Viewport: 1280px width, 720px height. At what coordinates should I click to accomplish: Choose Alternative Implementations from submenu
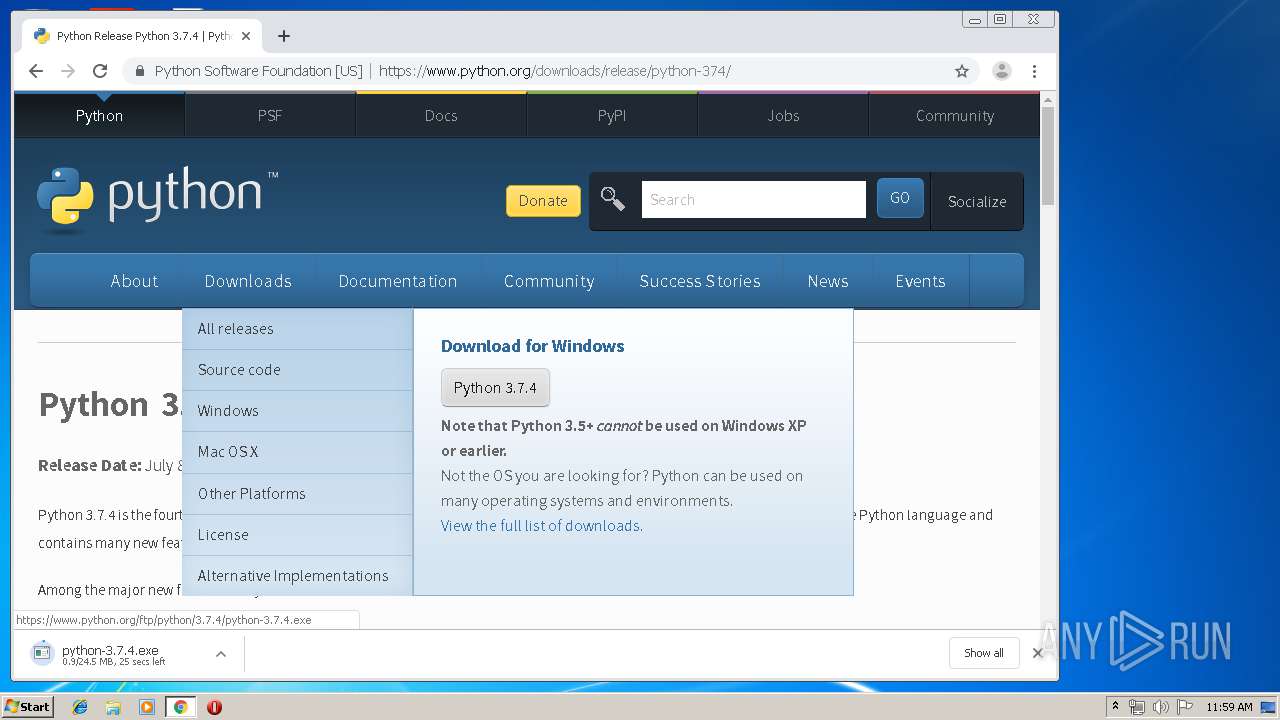297,575
